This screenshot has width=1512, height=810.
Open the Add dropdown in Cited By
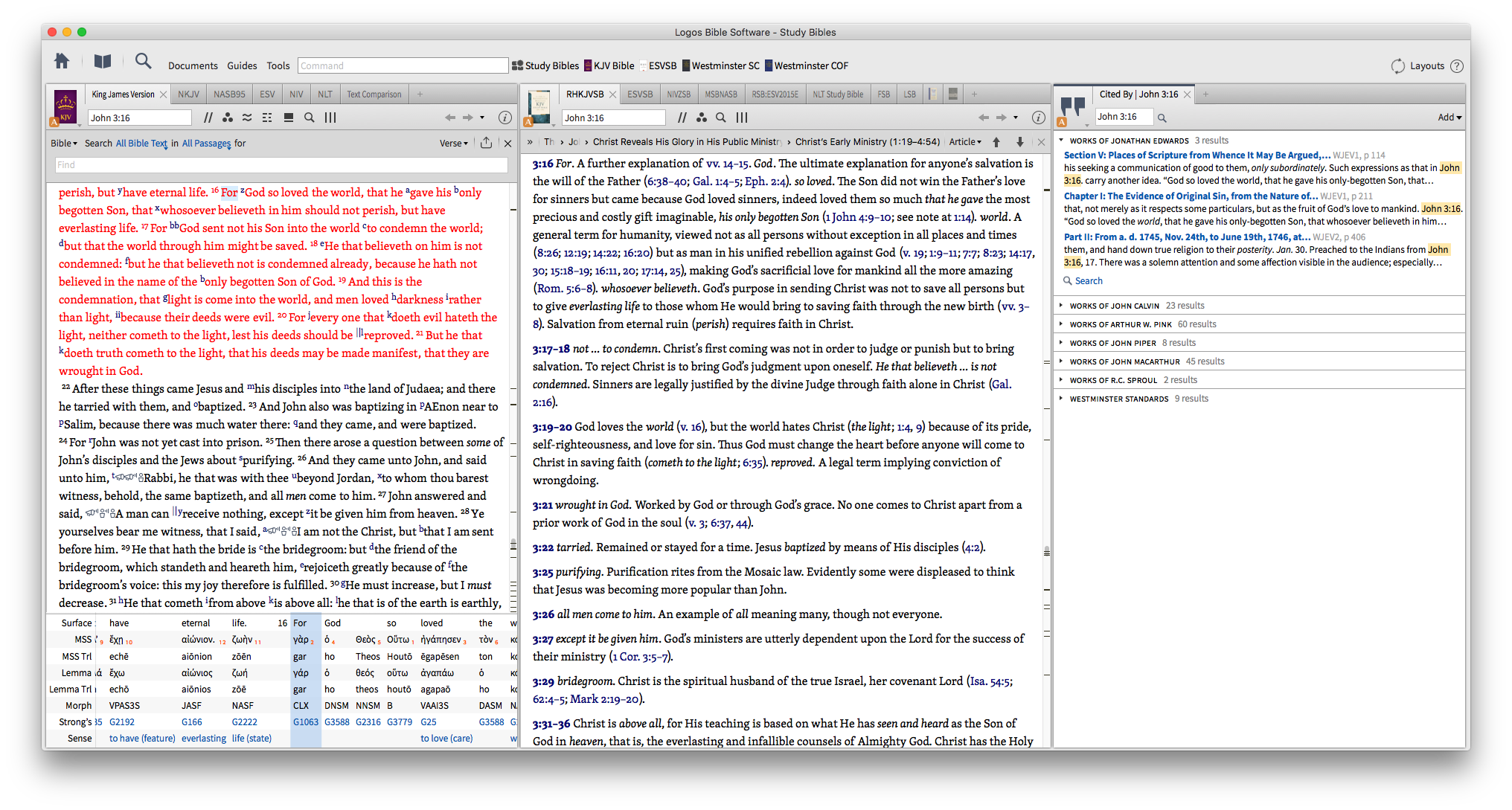click(x=1449, y=118)
